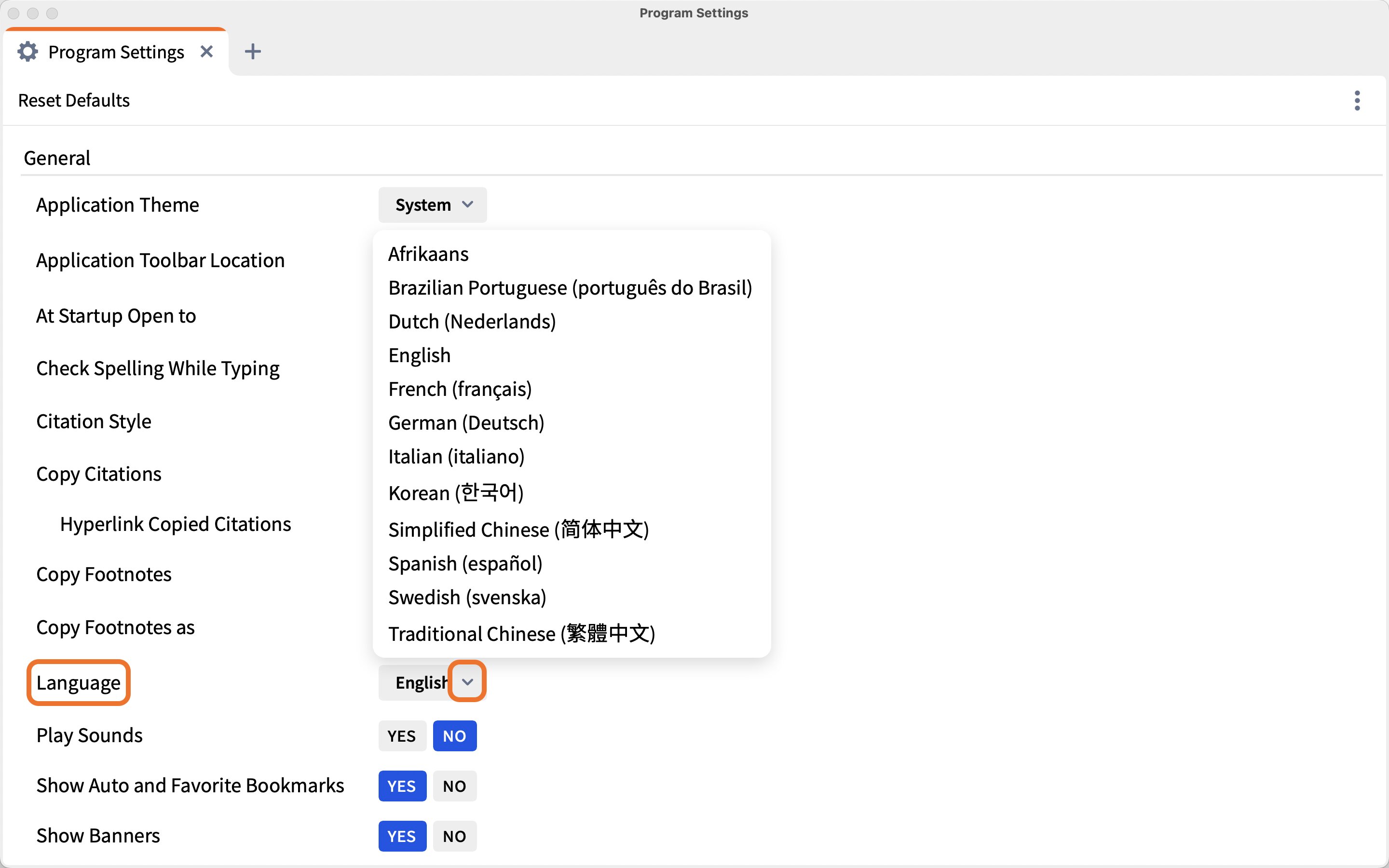
Task: Click the General section heading
Action: point(57,158)
